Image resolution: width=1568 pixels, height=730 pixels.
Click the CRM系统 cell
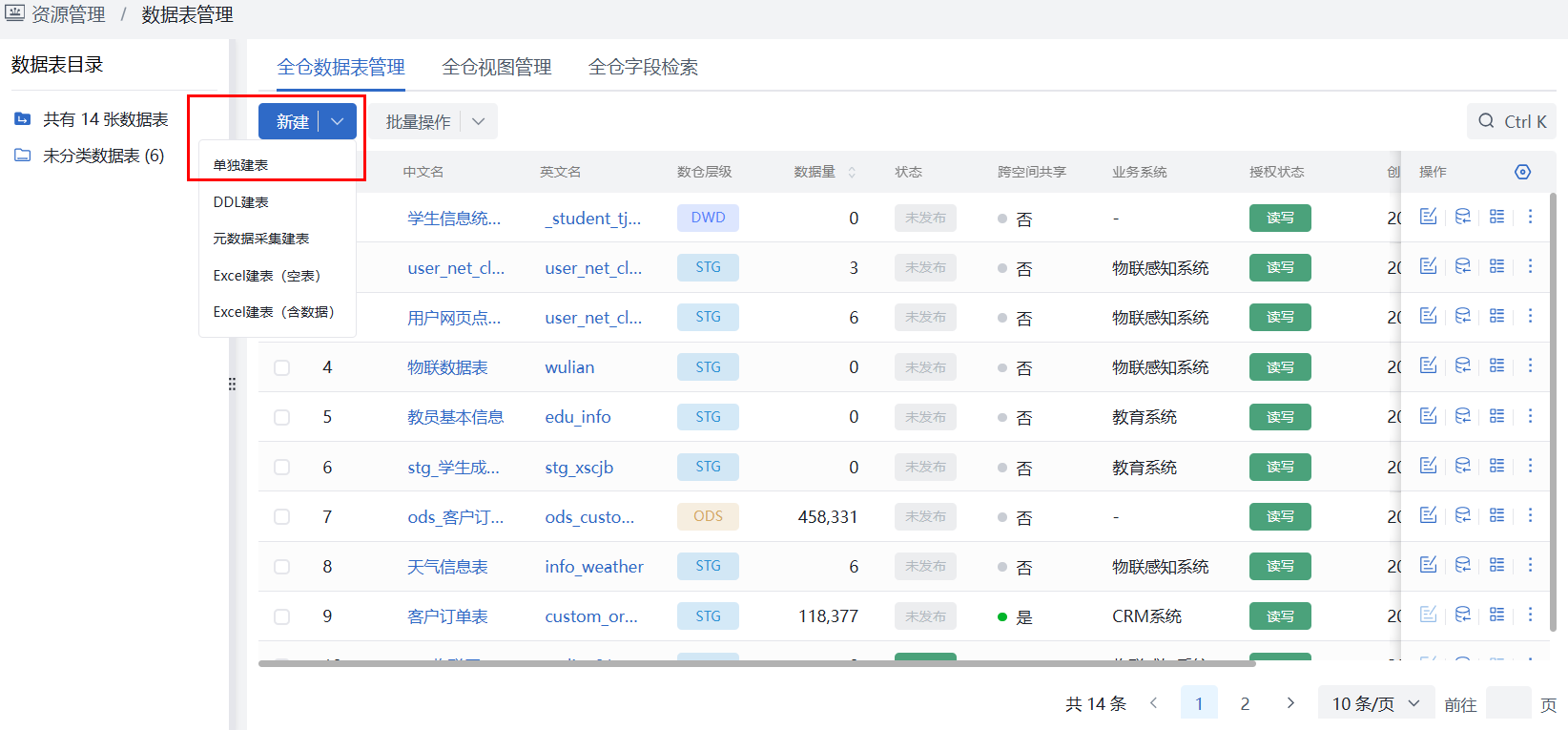[1146, 616]
